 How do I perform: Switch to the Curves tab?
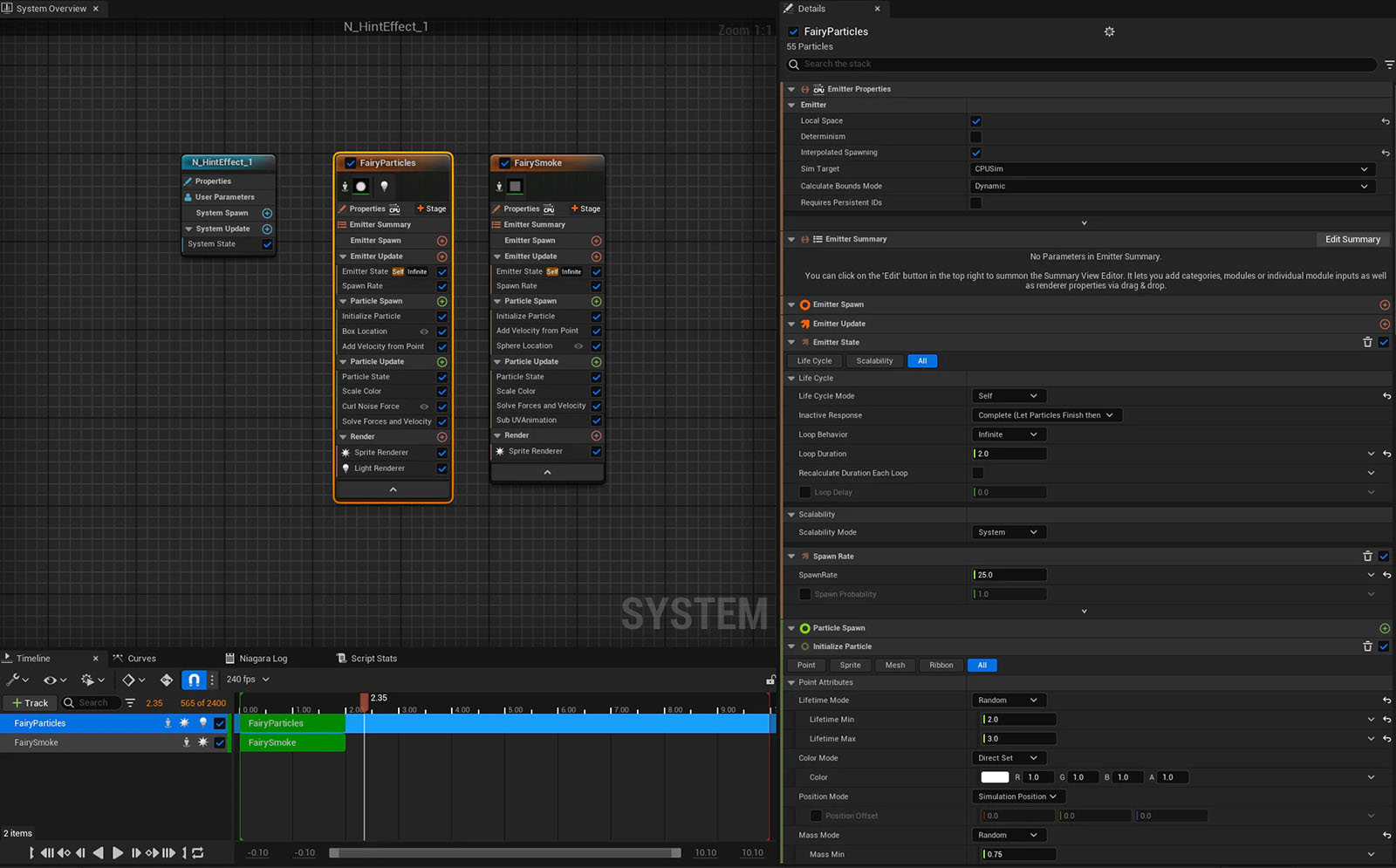click(141, 659)
